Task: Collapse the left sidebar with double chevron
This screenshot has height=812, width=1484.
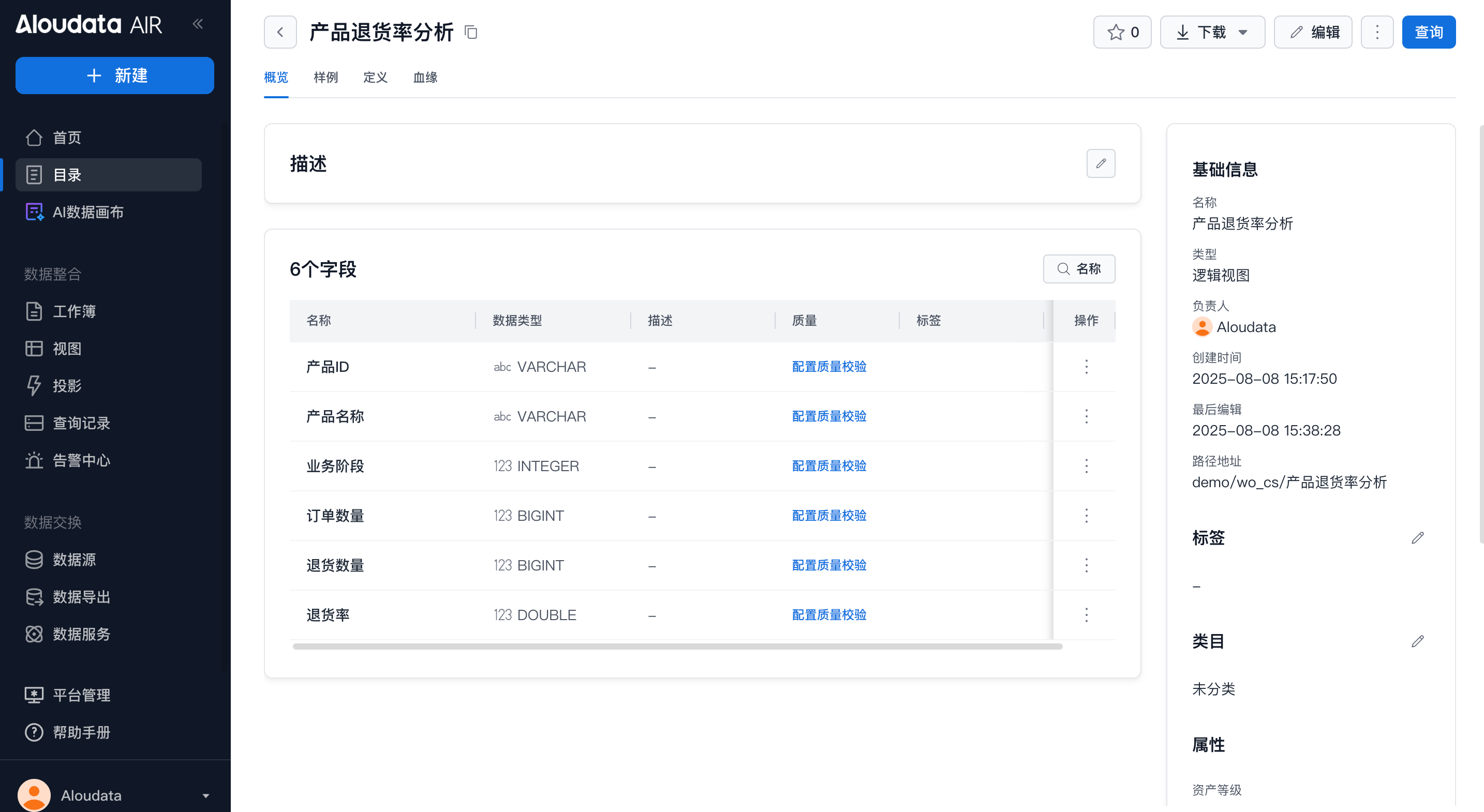Action: (x=198, y=24)
